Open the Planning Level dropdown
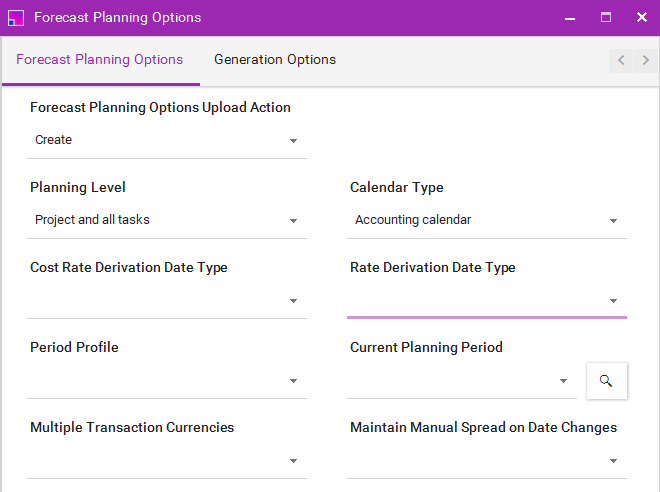This screenshot has width=660, height=492. click(167, 220)
